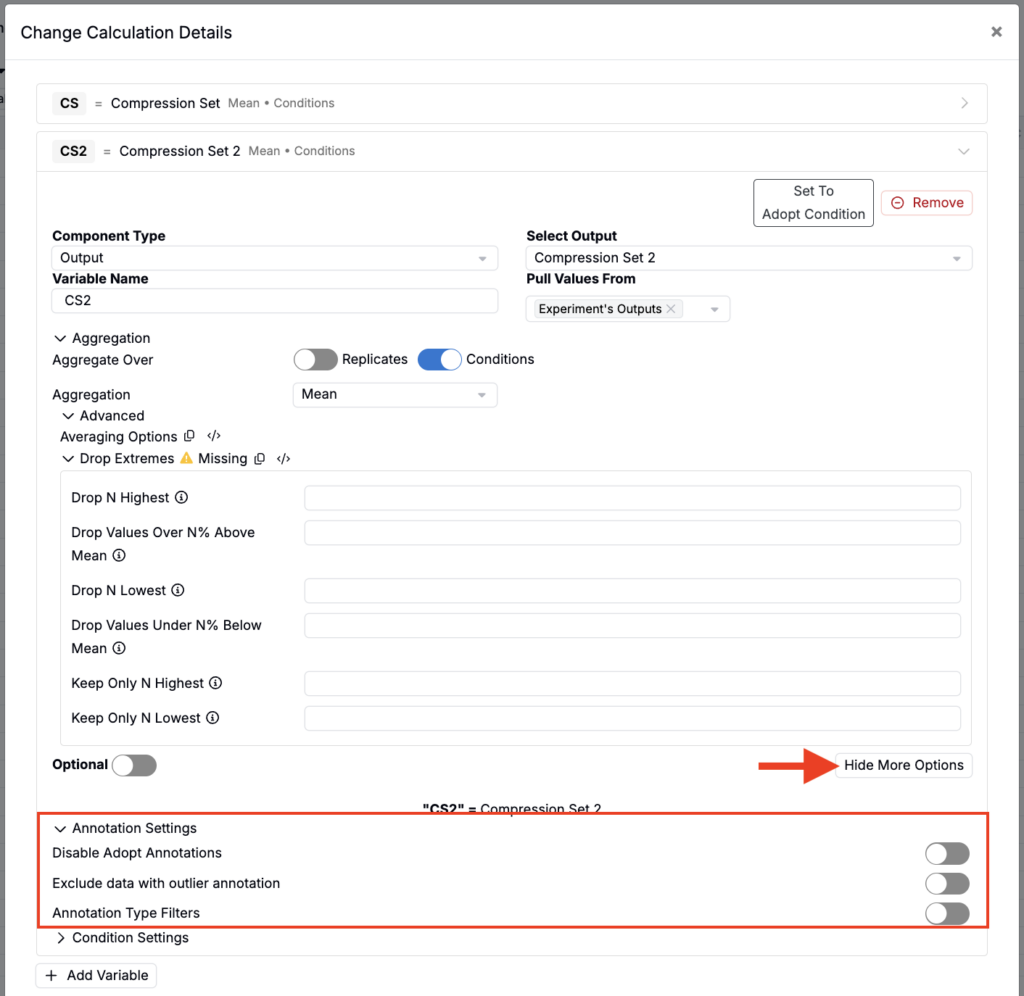Click the Add Variable button

tap(96, 976)
